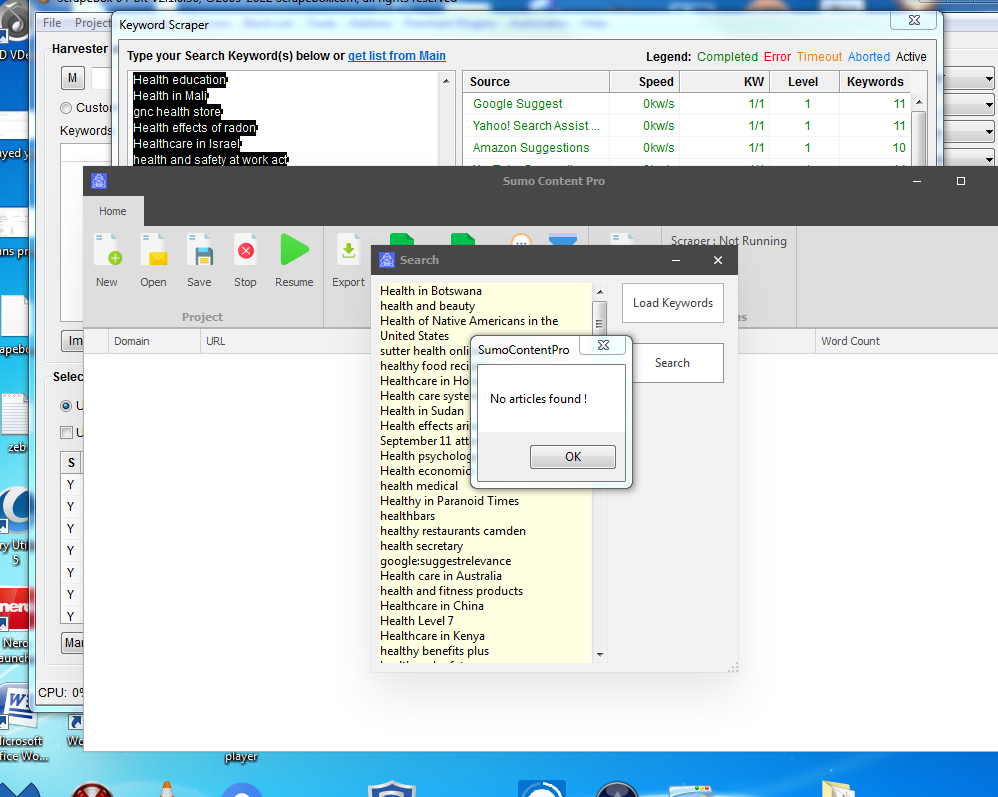Select 'Health effects of radon' keyword
The image size is (998, 797).
195,128
